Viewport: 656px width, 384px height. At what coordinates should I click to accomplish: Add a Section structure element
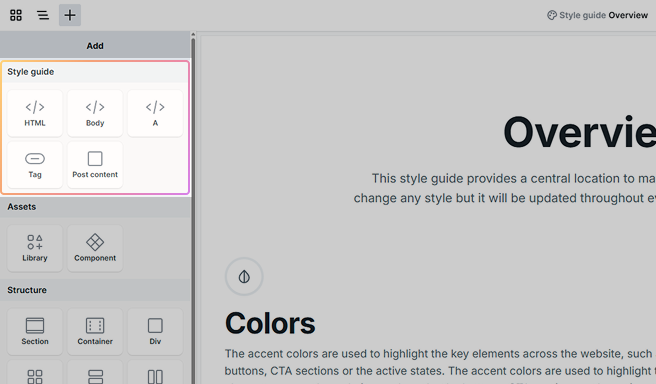pyautogui.click(x=35, y=331)
